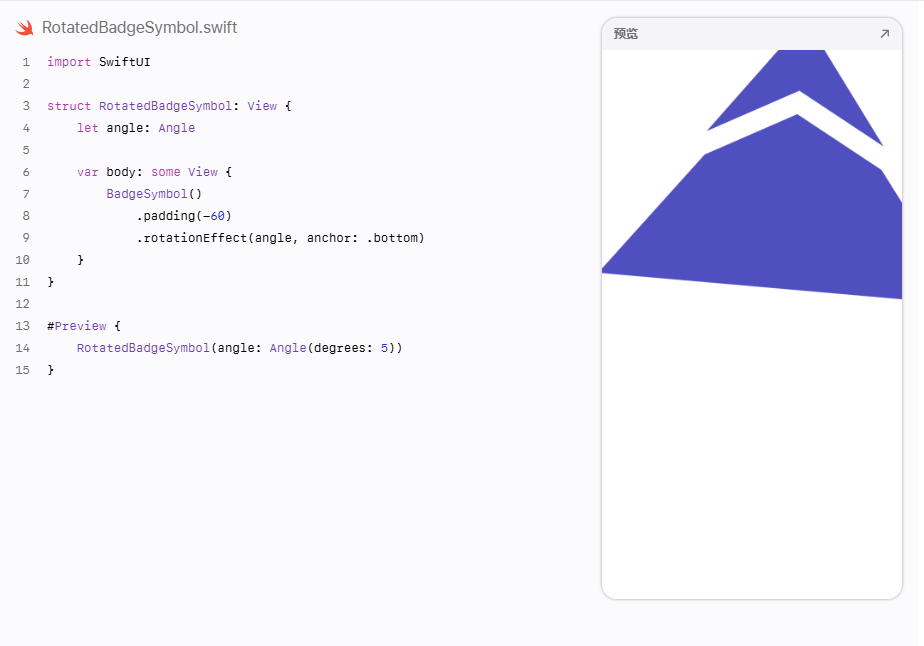Click line number 1 in gutter
This screenshot has height=646, width=924.
(x=25, y=62)
